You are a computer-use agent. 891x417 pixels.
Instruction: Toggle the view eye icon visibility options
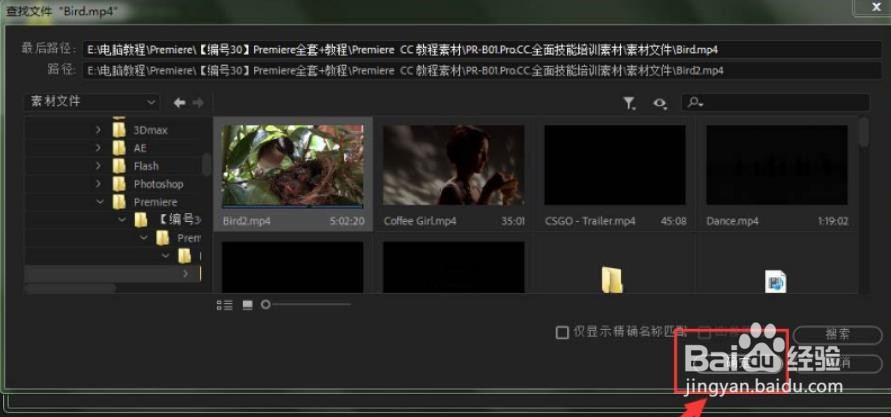click(660, 103)
